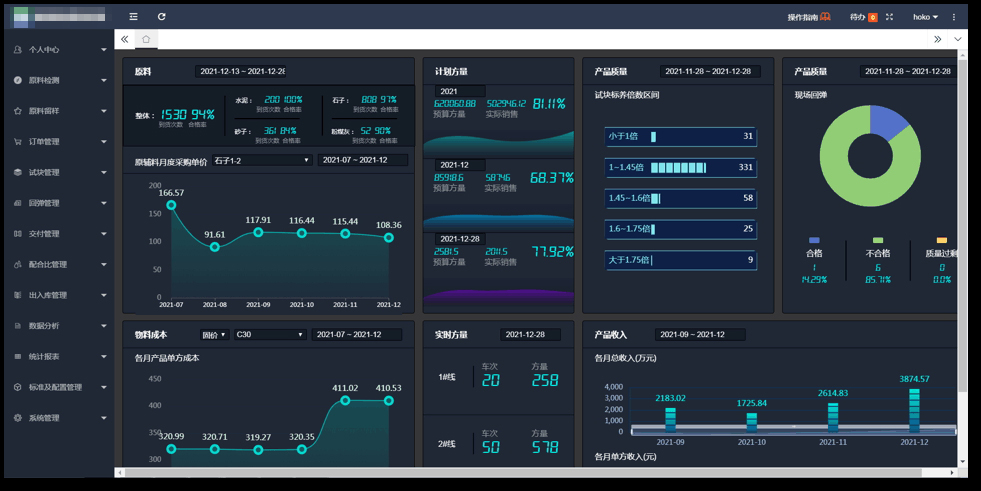Click the 原料 date range field
Viewport: 981px width, 491px height.
(x=241, y=72)
